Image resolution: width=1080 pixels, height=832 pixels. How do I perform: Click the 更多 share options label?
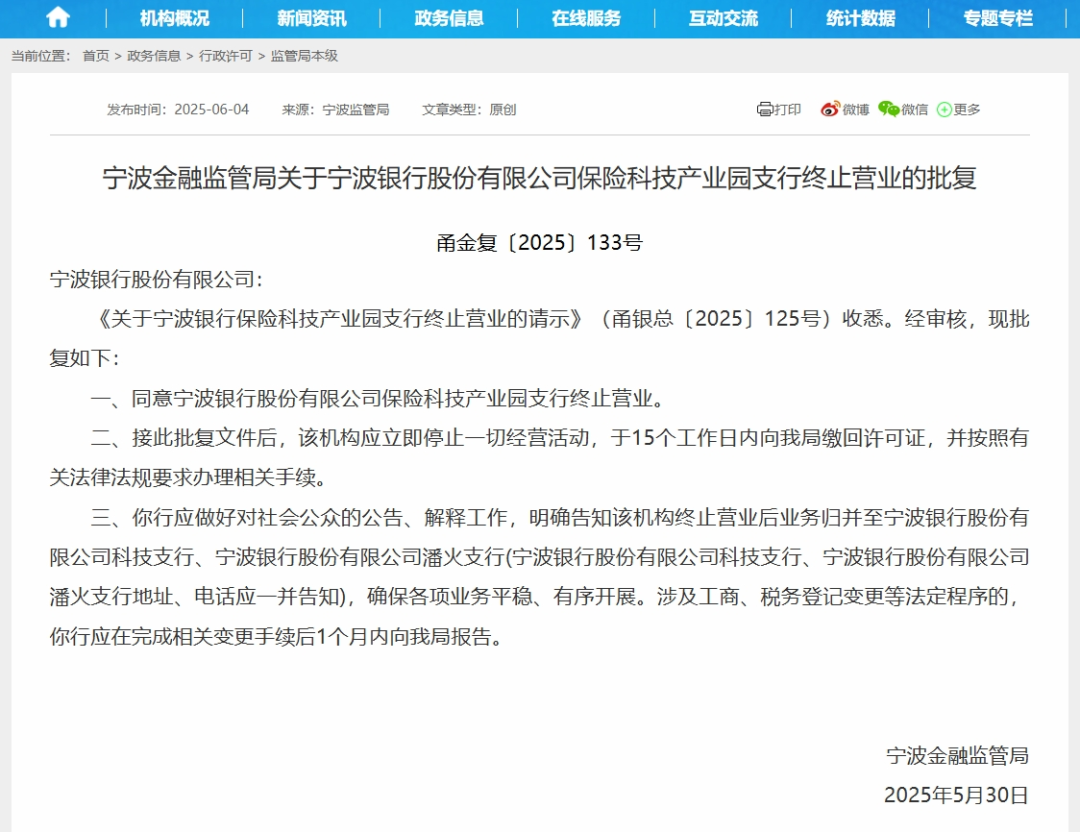[x=966, y=110]
